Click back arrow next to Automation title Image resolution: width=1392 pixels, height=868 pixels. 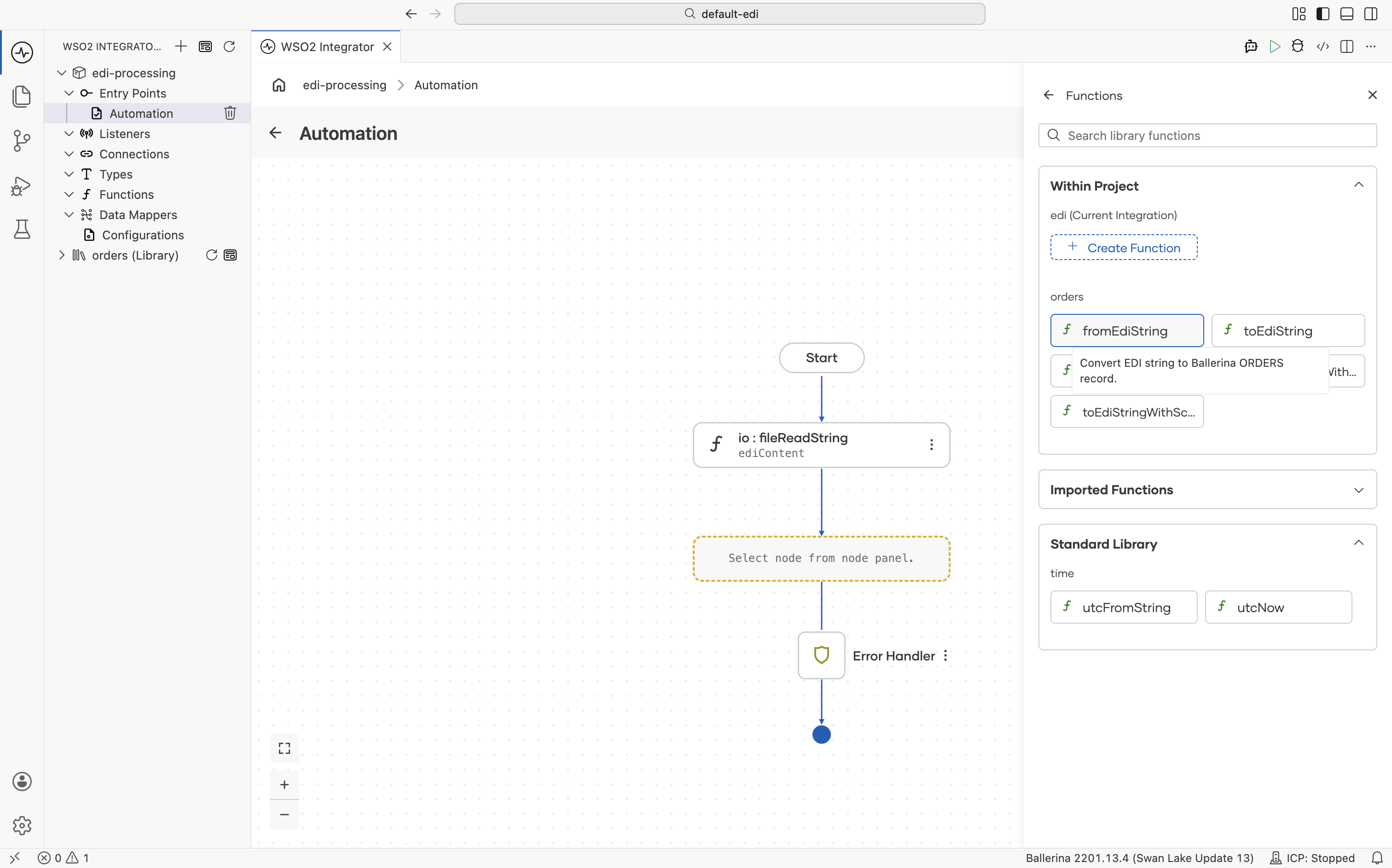pyautogui.click(x=276, y=133)
